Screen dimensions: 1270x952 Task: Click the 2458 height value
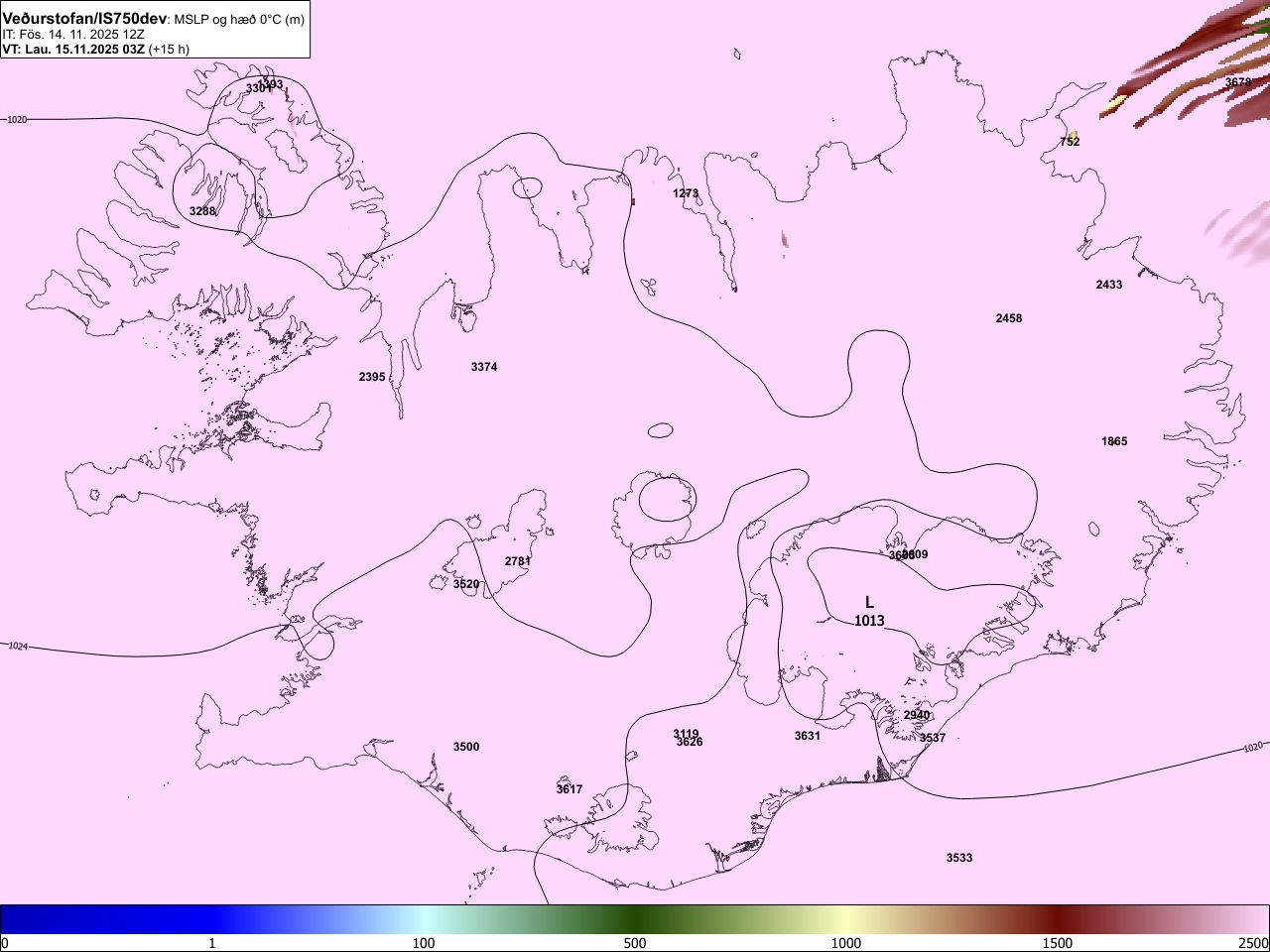tap(1009, 318)
